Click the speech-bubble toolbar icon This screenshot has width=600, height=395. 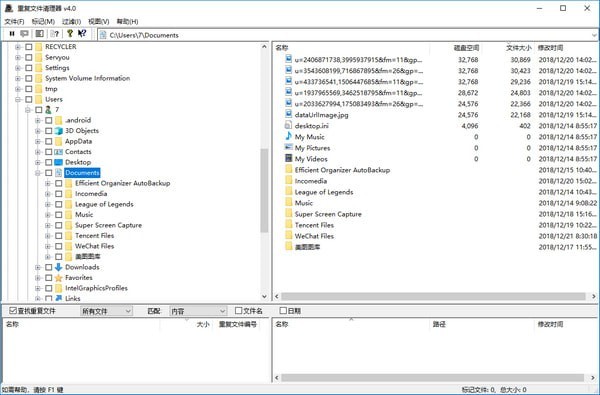tap(24, 34)
